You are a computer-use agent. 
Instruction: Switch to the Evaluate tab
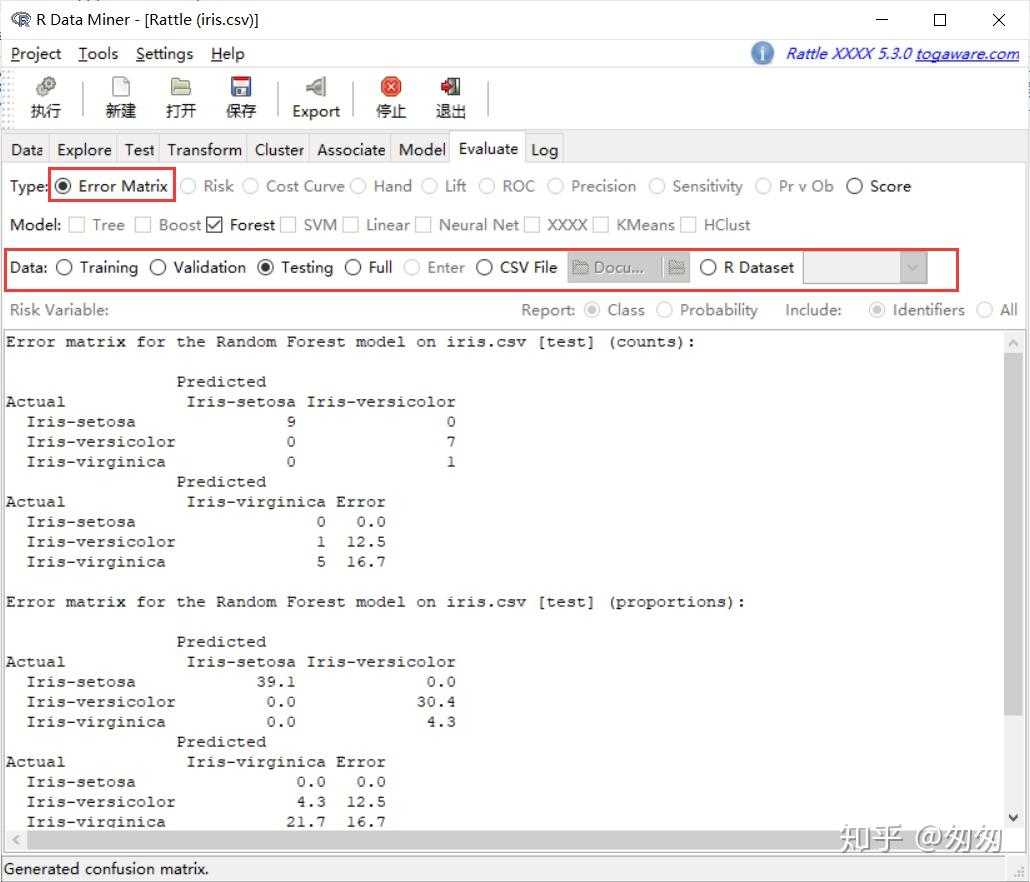[488, 148]
